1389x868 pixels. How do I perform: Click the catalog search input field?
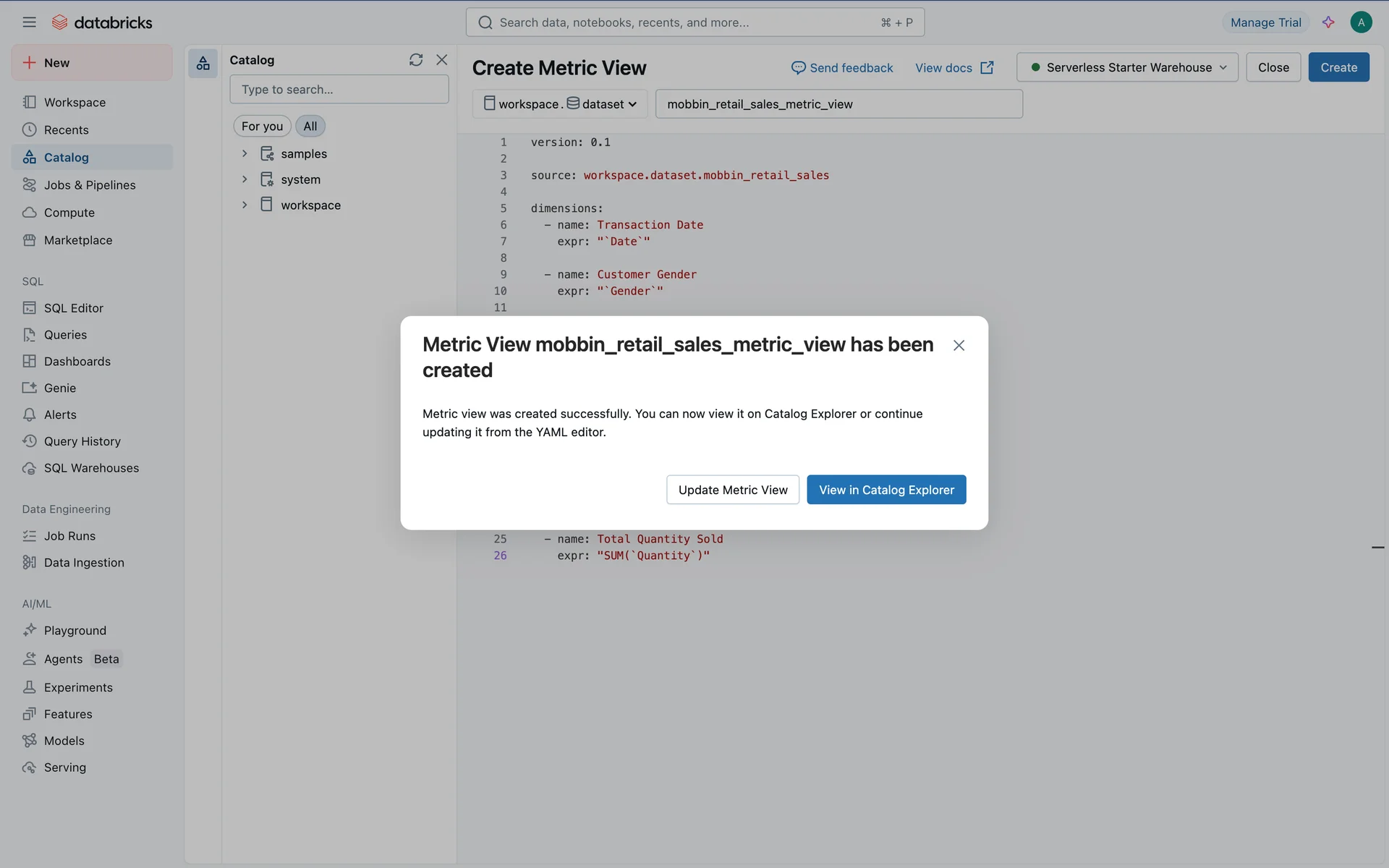[x=339, y=90]
